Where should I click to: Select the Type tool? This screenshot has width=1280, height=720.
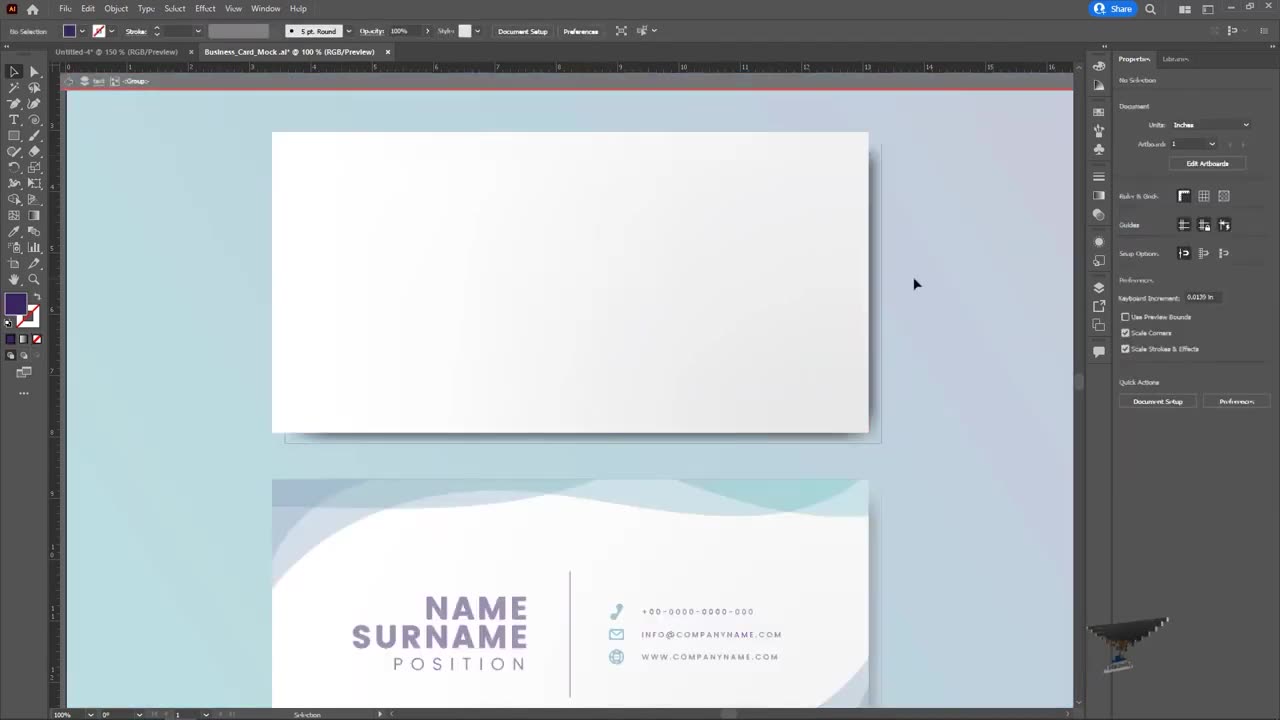coord(14,120)
